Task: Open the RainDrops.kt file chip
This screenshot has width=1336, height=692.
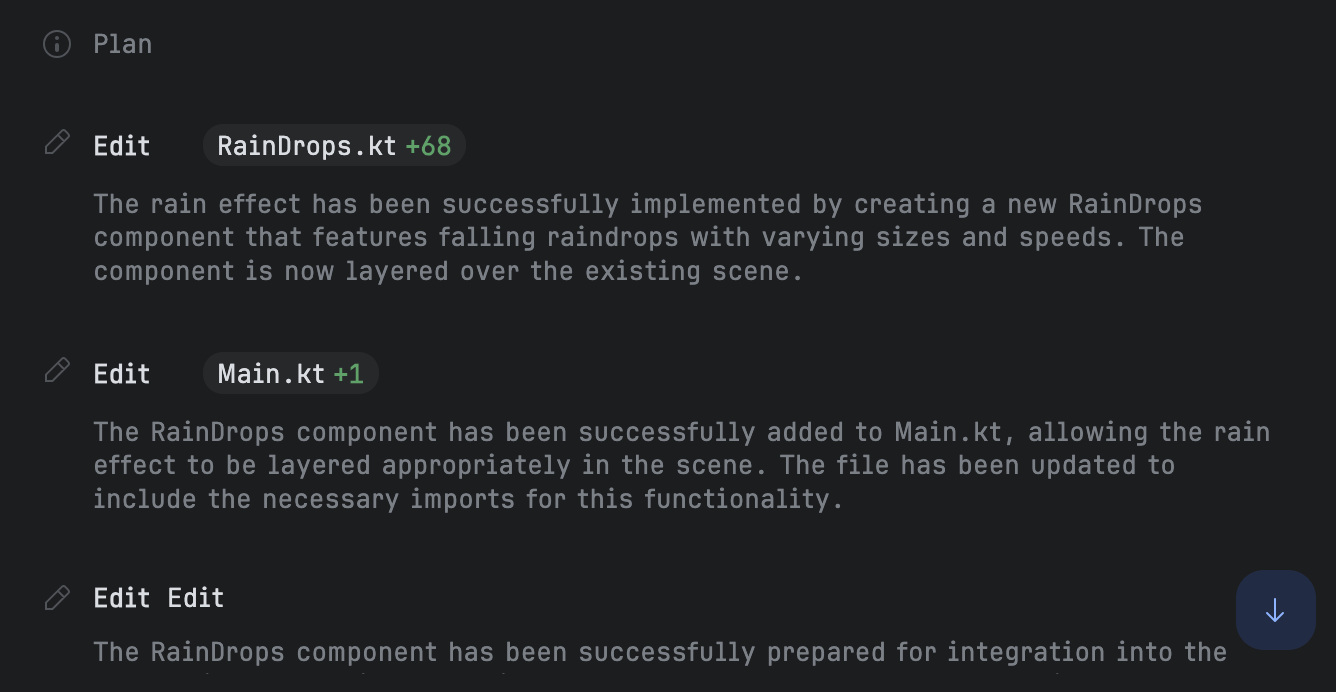Action: [334, 146]
